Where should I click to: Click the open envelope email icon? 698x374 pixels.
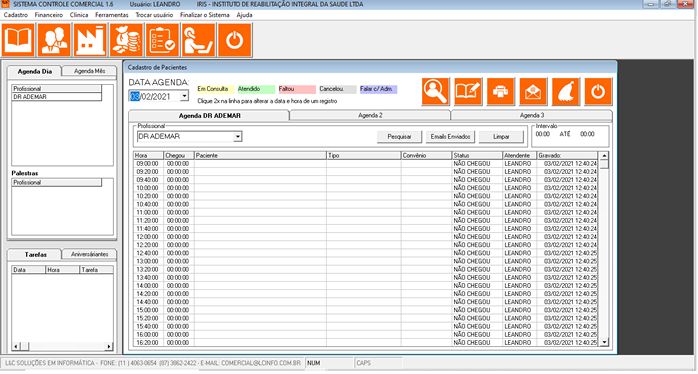click(533, 92)
